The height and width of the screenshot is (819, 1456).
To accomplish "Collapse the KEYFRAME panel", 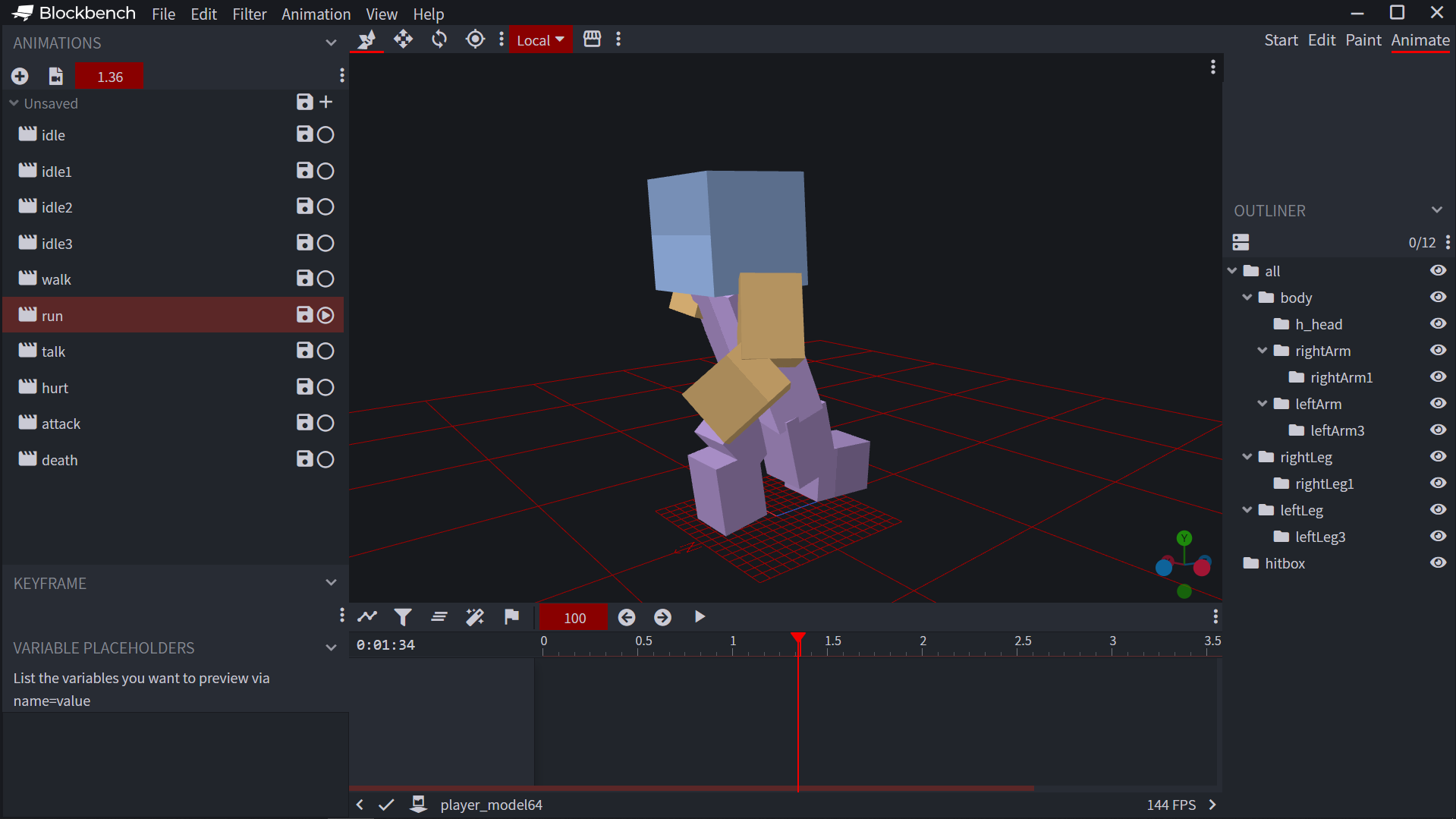I will (332, 582).
